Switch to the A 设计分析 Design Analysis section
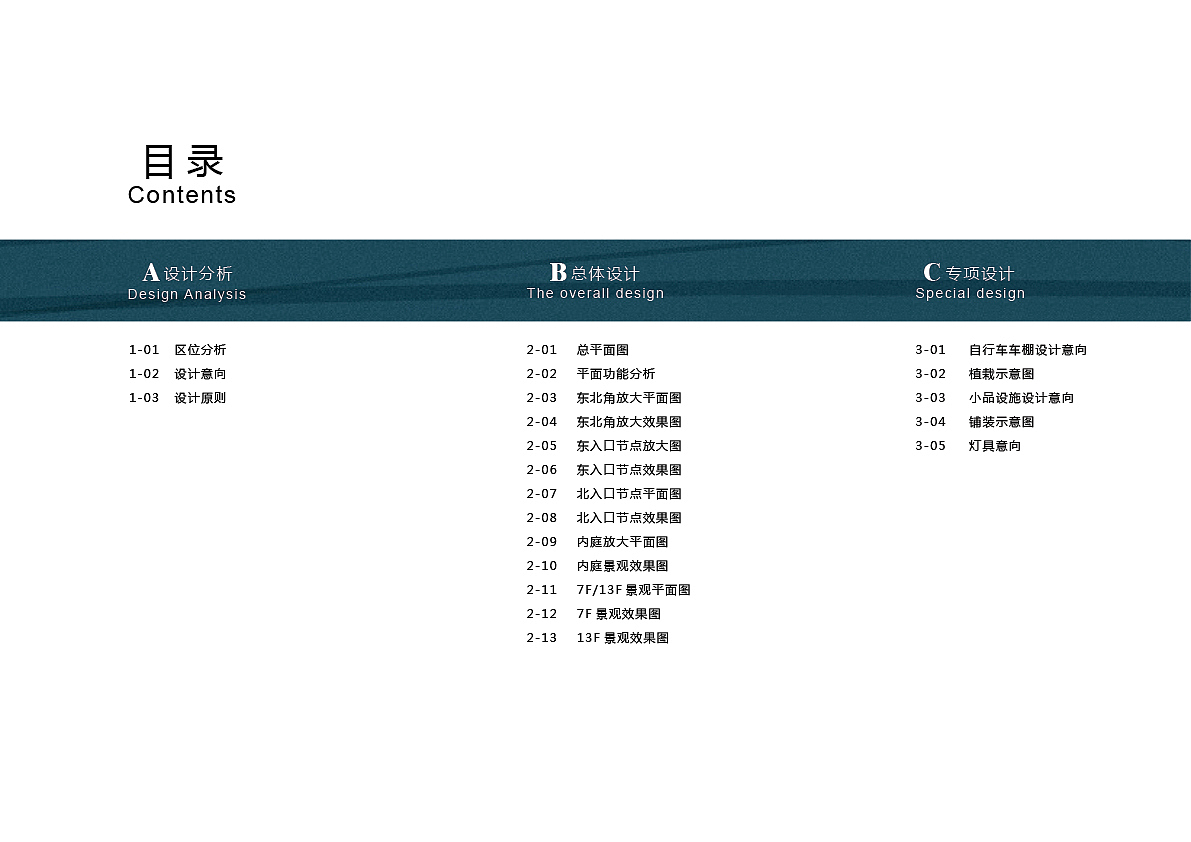This screenshot has width=1191, height=842. [187, 281]
